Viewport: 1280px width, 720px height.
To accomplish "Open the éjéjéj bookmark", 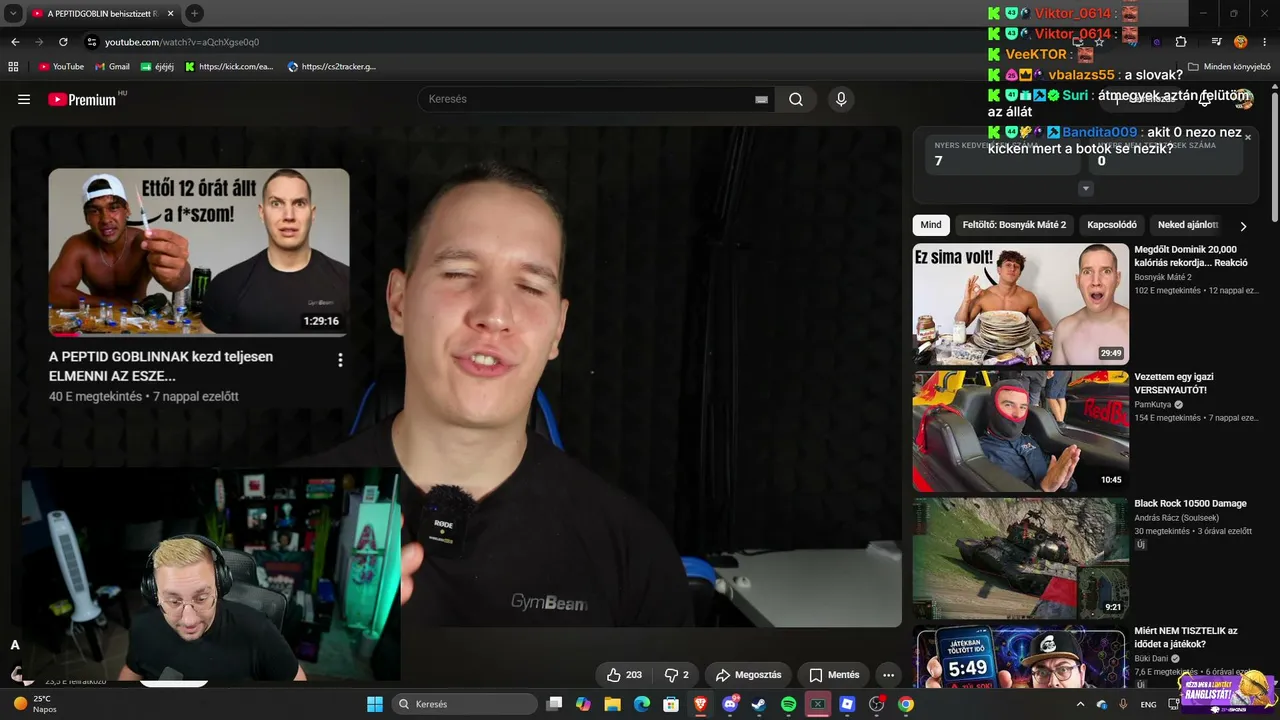I will (x=157, y=67).
